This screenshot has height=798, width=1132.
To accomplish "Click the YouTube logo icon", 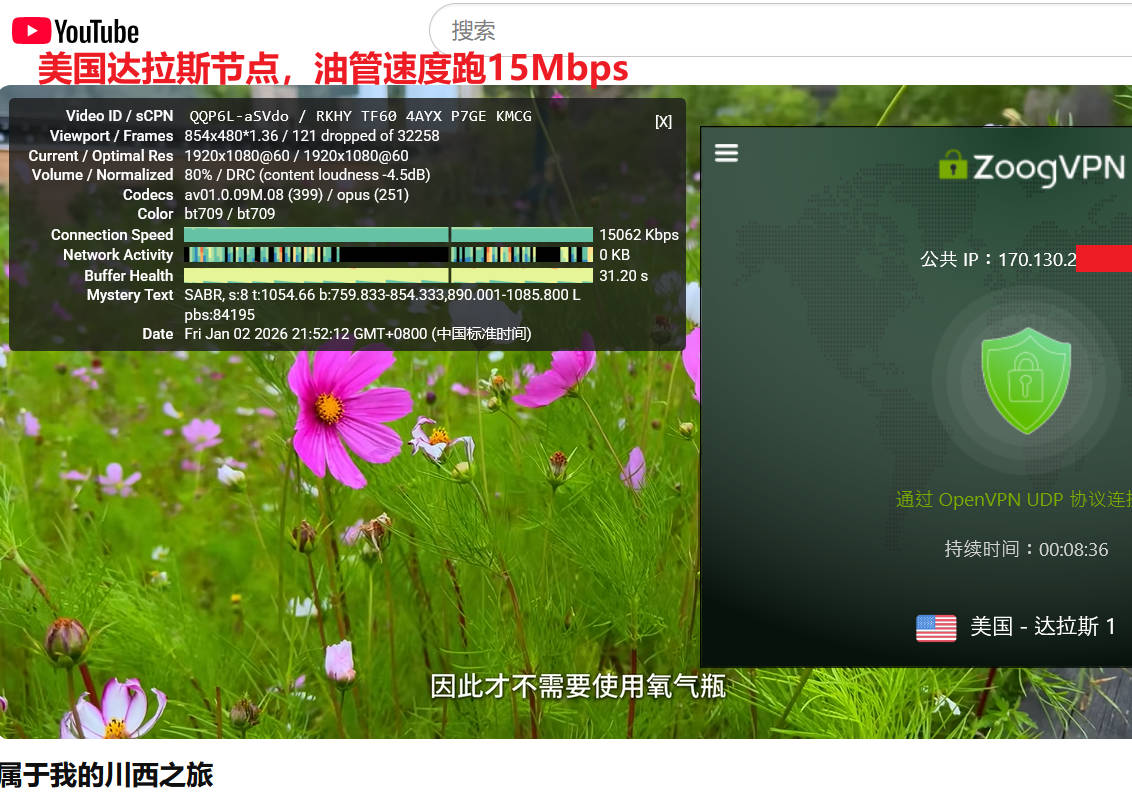I will (31, 31).
